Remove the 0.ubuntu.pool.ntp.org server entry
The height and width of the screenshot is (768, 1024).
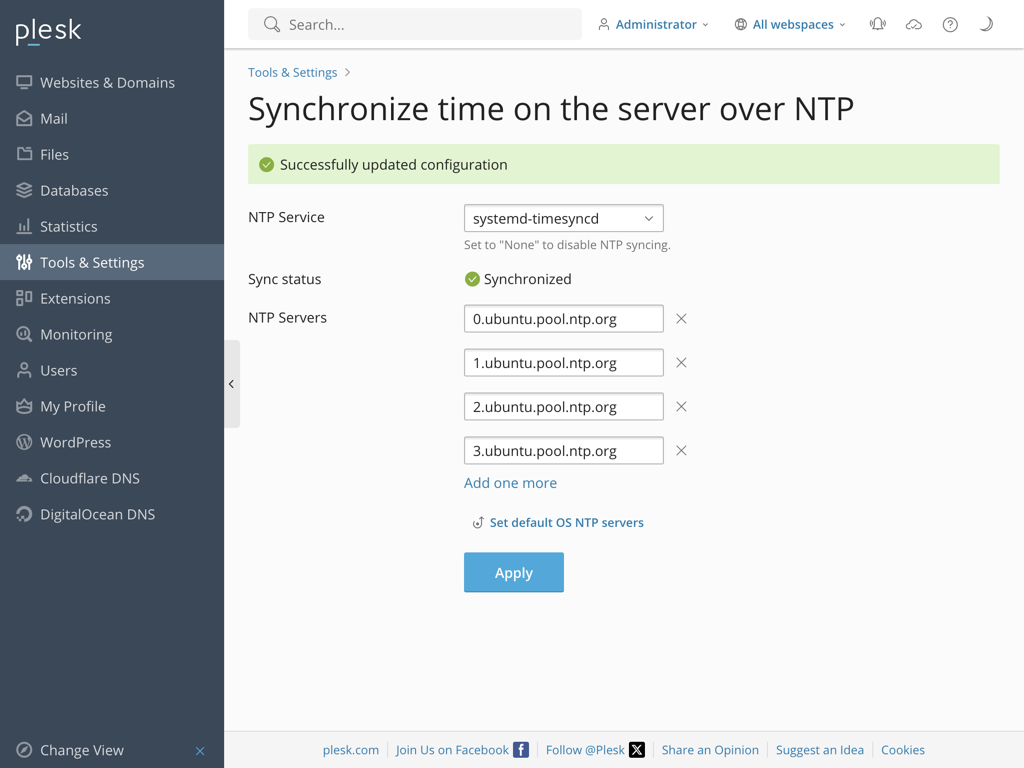[681, 318]
